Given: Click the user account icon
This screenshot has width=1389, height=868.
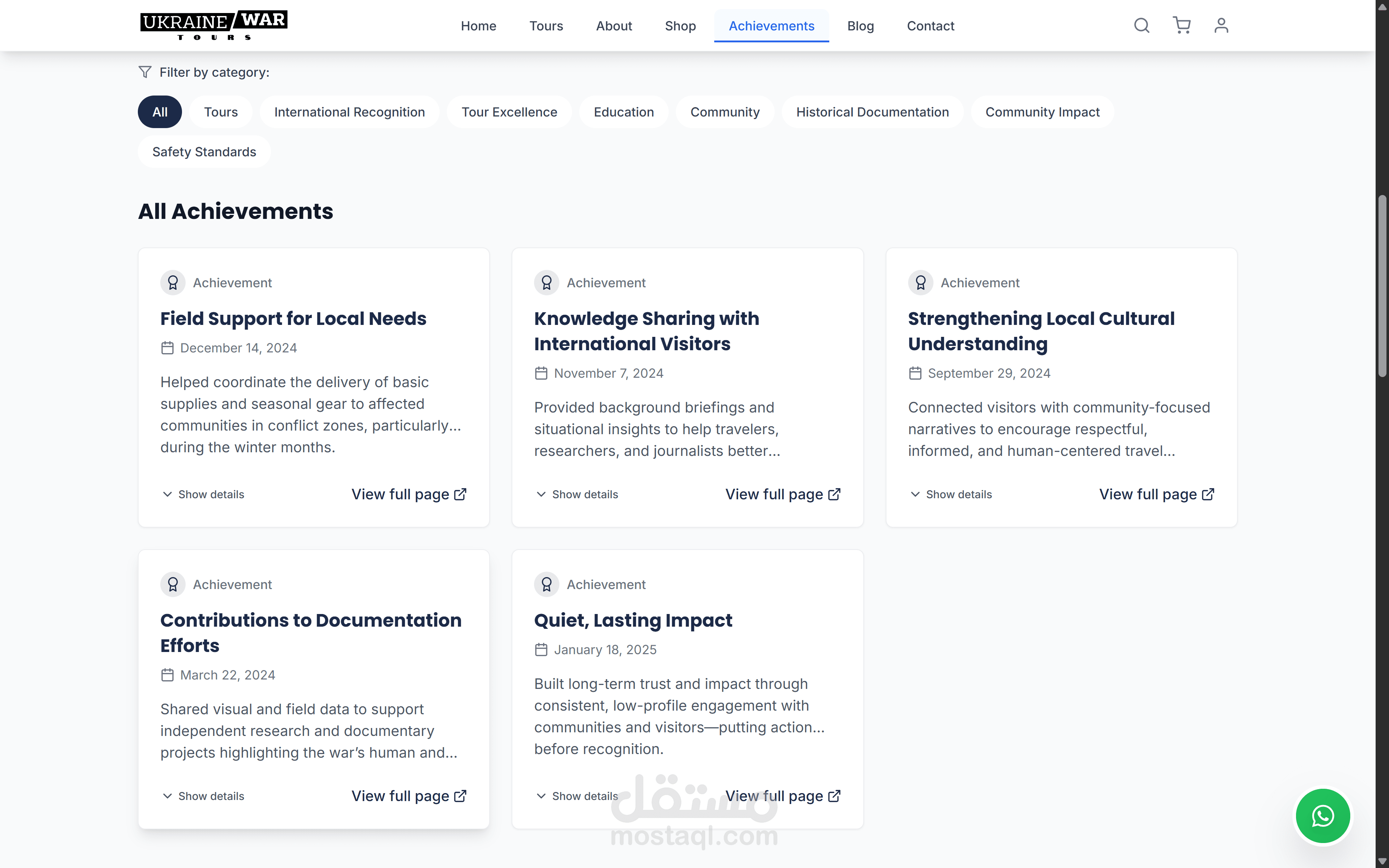Looking at the screenshot, I should click(x=1221, y=25).
